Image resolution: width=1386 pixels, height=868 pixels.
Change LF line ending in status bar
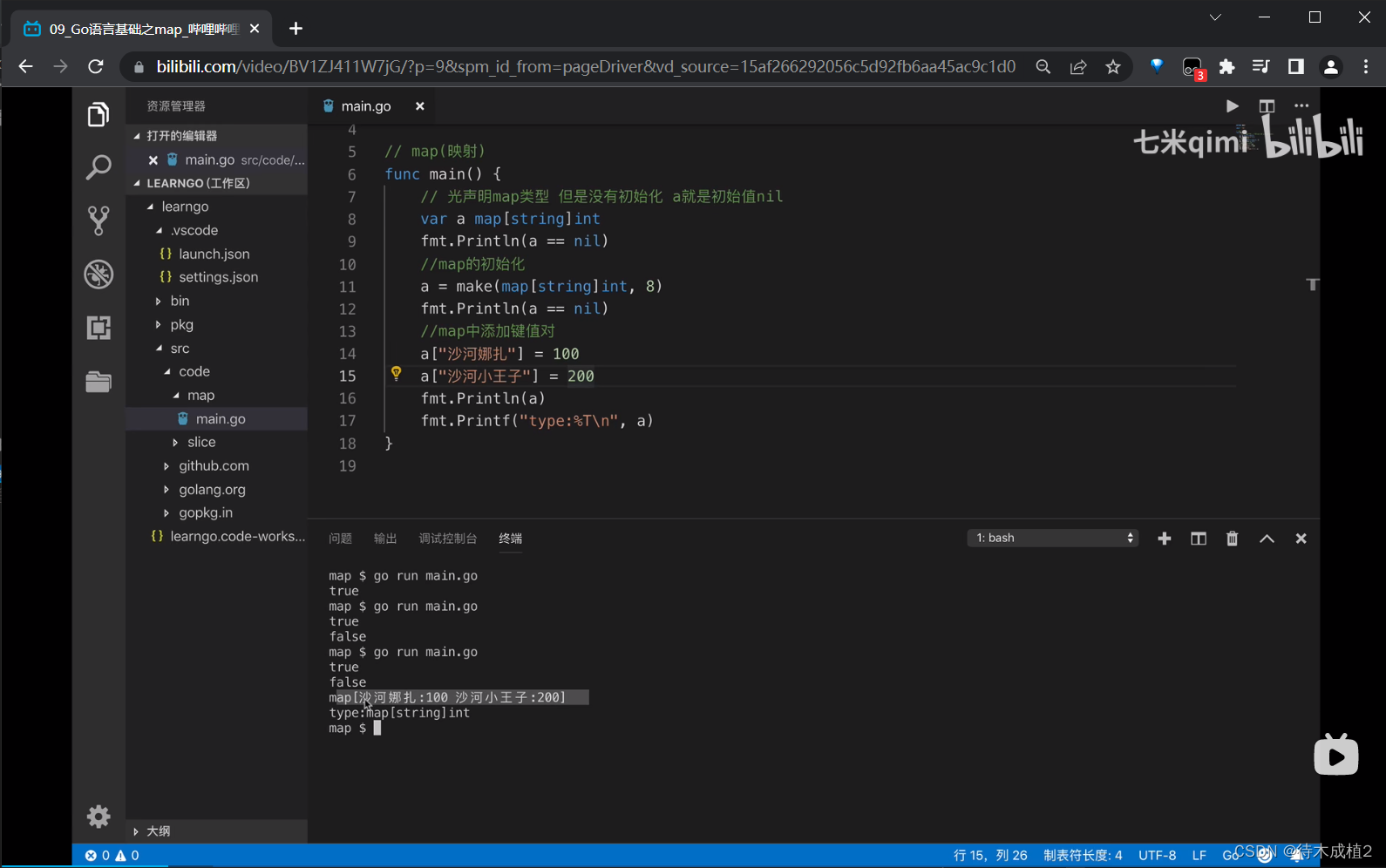(1199, 856)
